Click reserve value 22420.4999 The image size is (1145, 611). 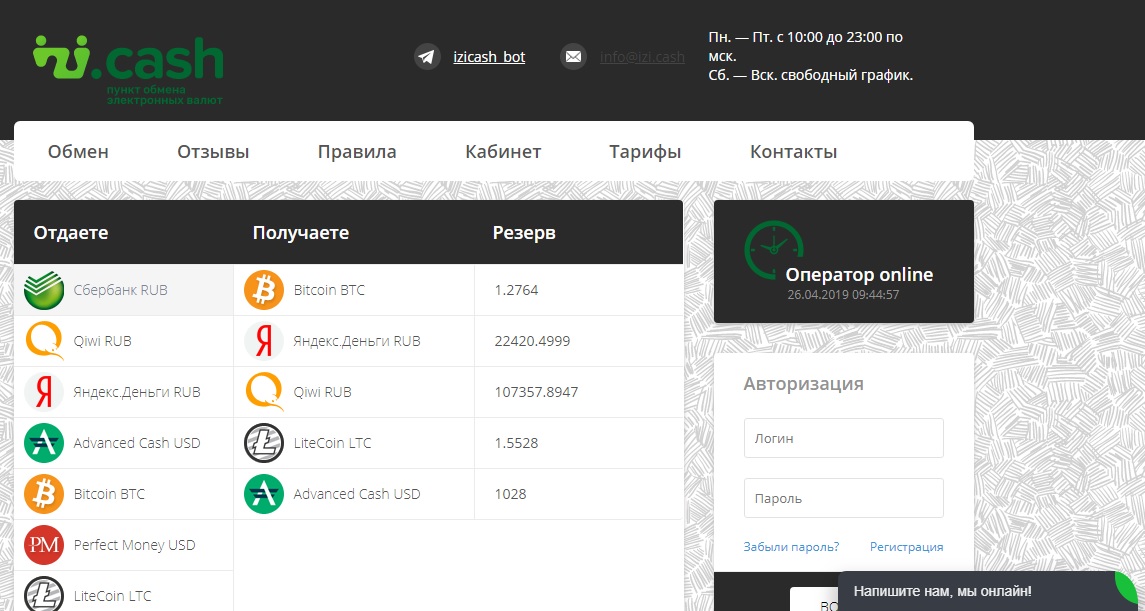click(532, 341)
